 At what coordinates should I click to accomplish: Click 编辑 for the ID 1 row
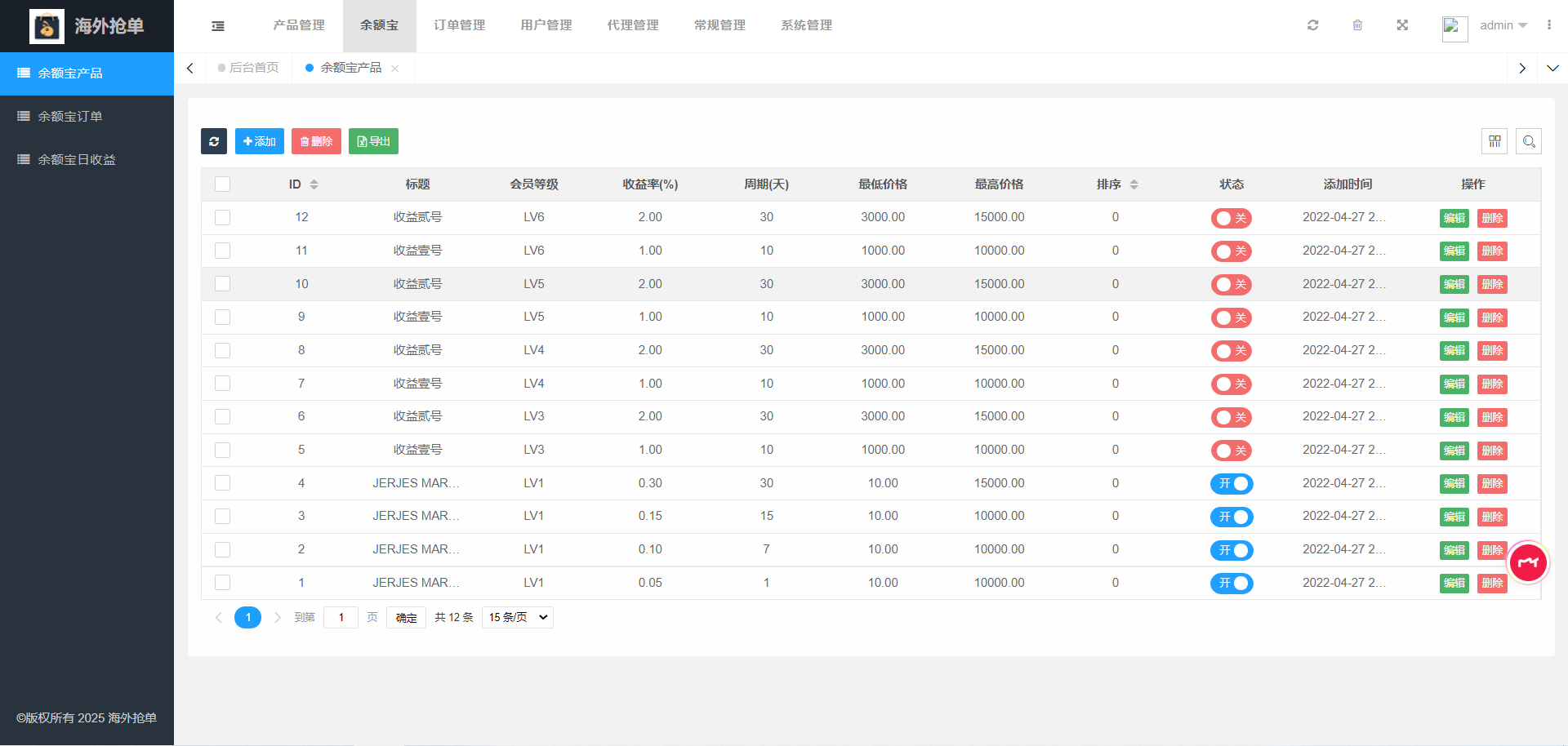[x=1454, y=583]
